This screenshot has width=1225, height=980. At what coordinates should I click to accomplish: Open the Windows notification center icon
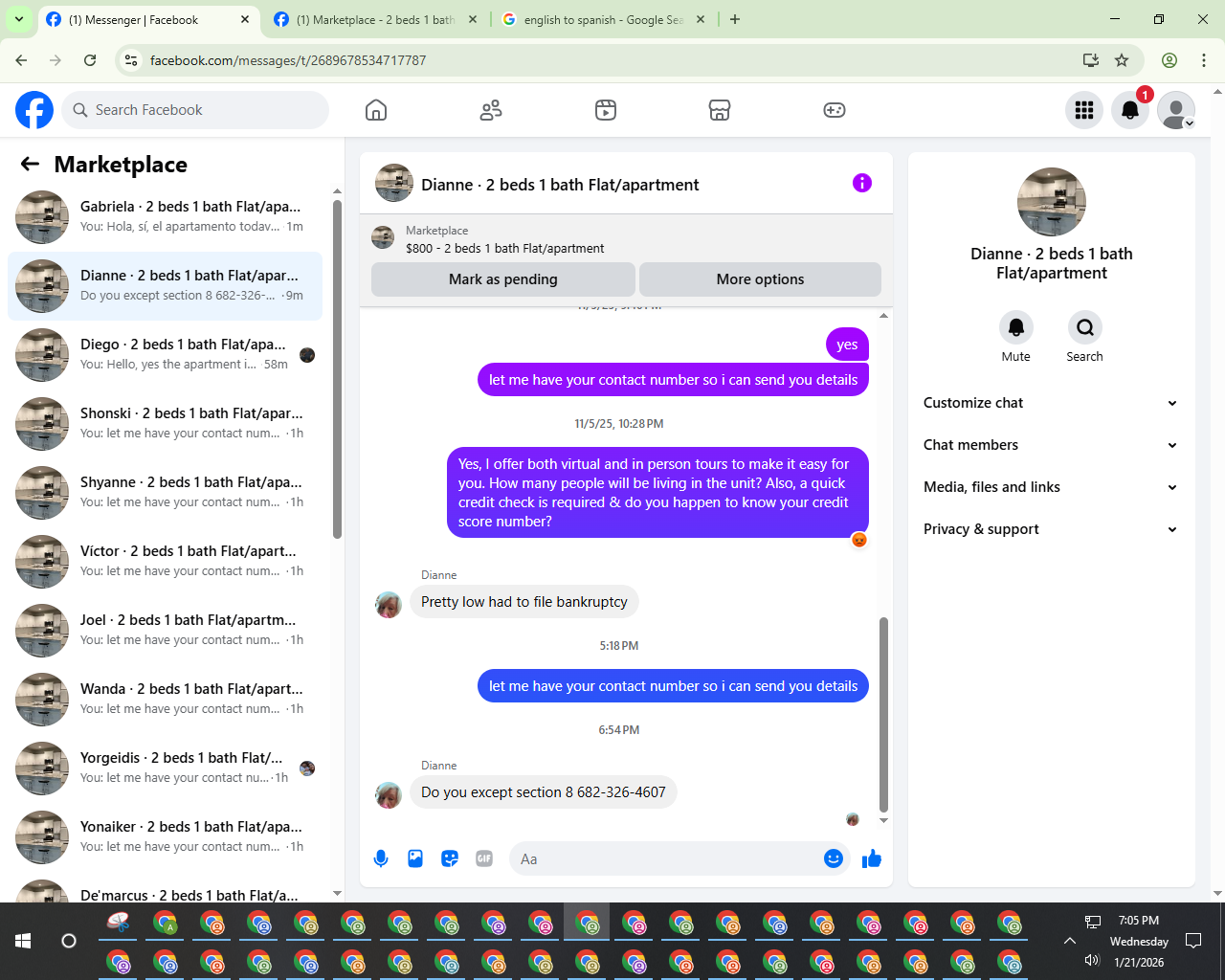tap(1193, 941)
